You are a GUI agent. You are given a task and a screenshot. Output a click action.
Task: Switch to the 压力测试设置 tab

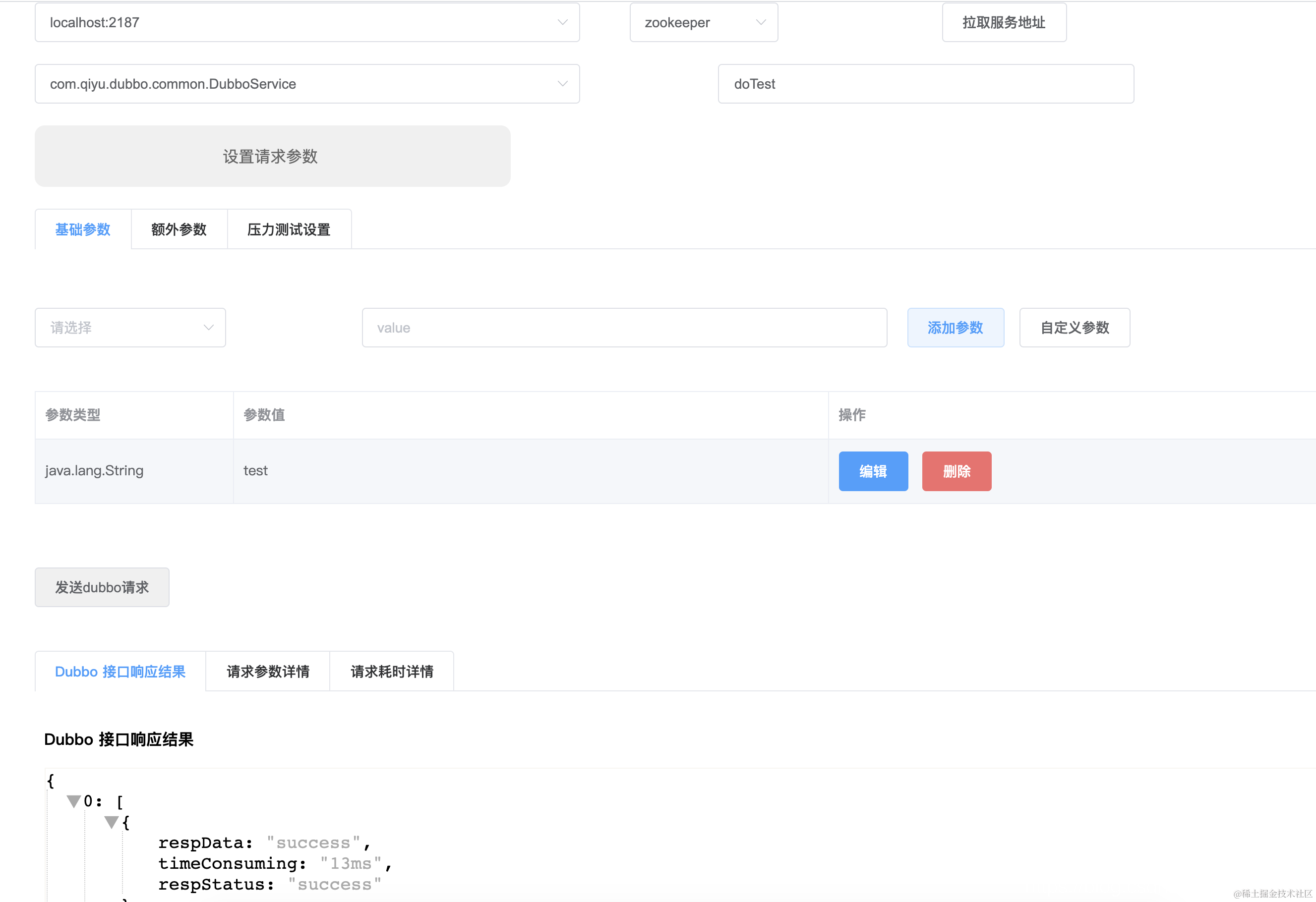289,229
